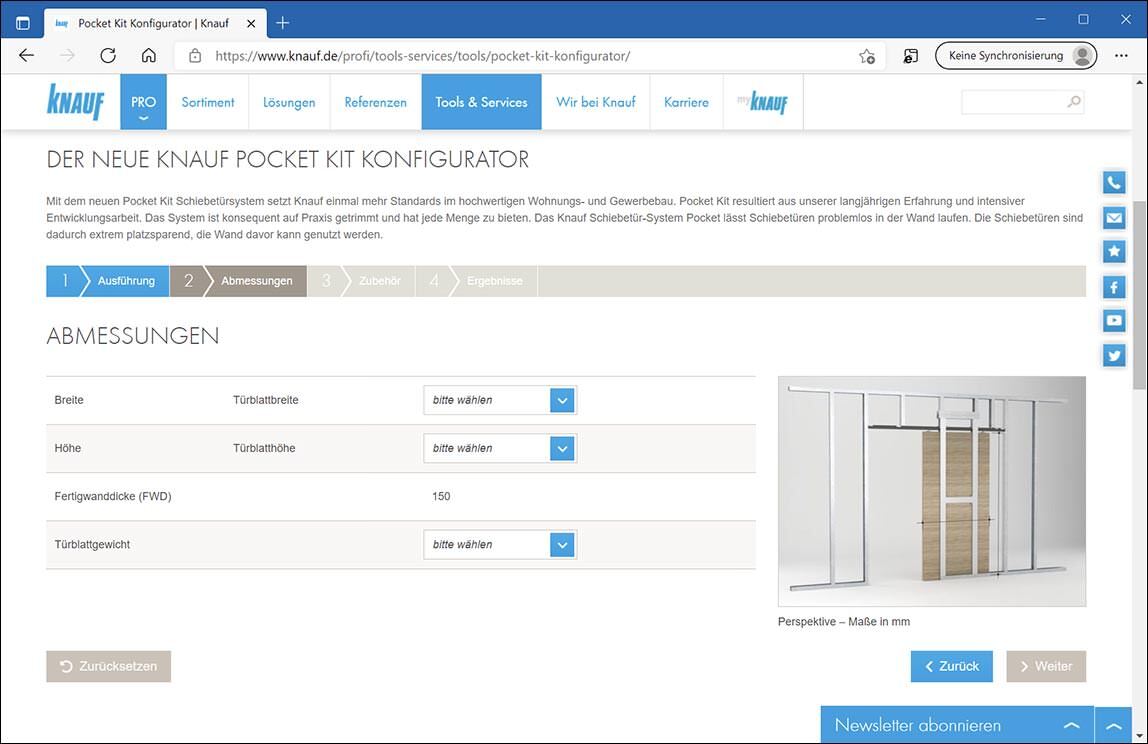Click the star favorites icon in sidebar

point(1114,252)
